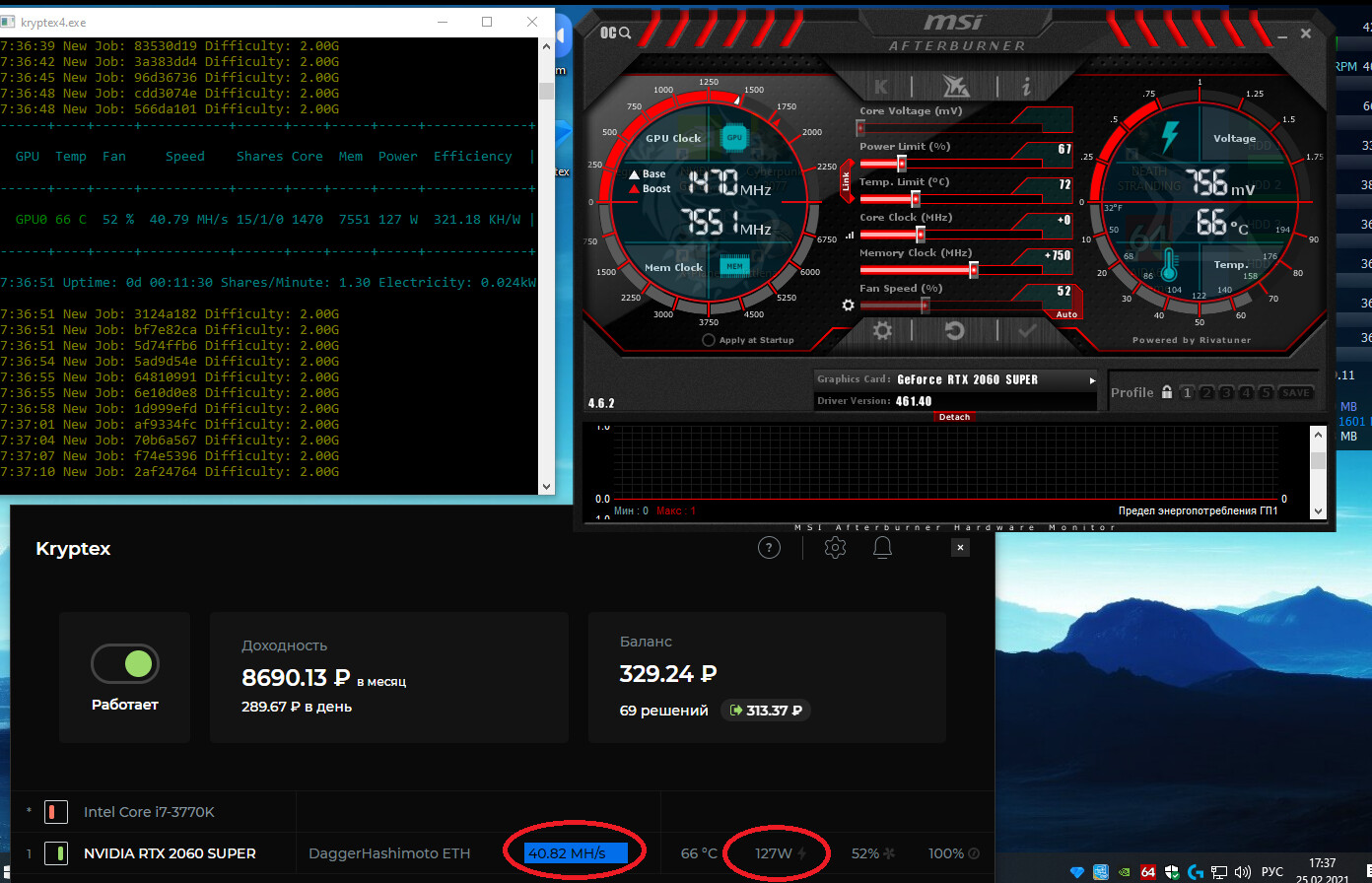Select the Intel Core i7-3770K row label
Image resolution: width=1372 pixels, height=883 pixels.
coord(149,812)
